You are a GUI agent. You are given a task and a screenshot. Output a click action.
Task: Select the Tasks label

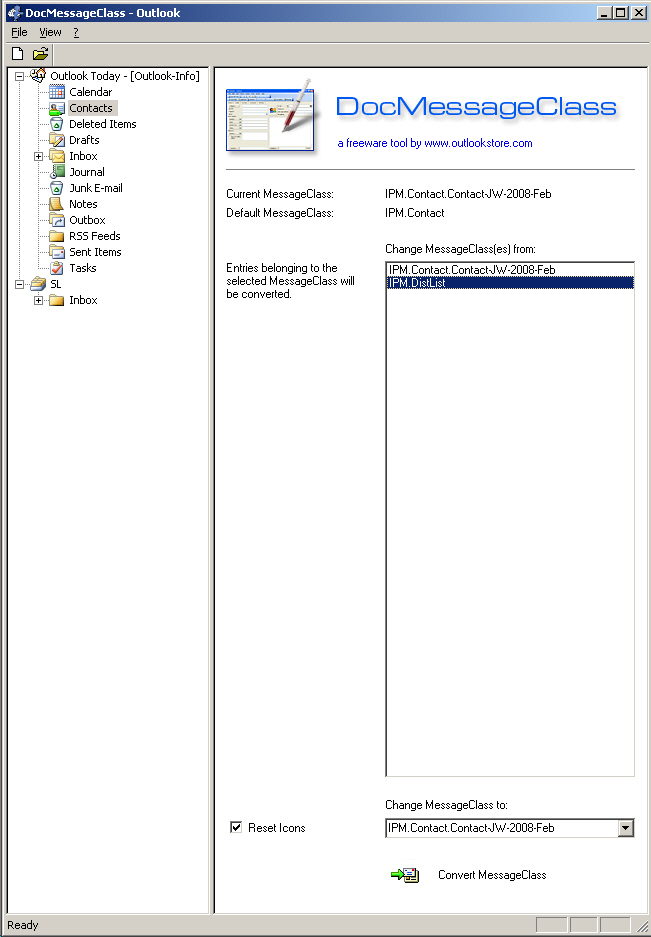[x=83, y=268]
